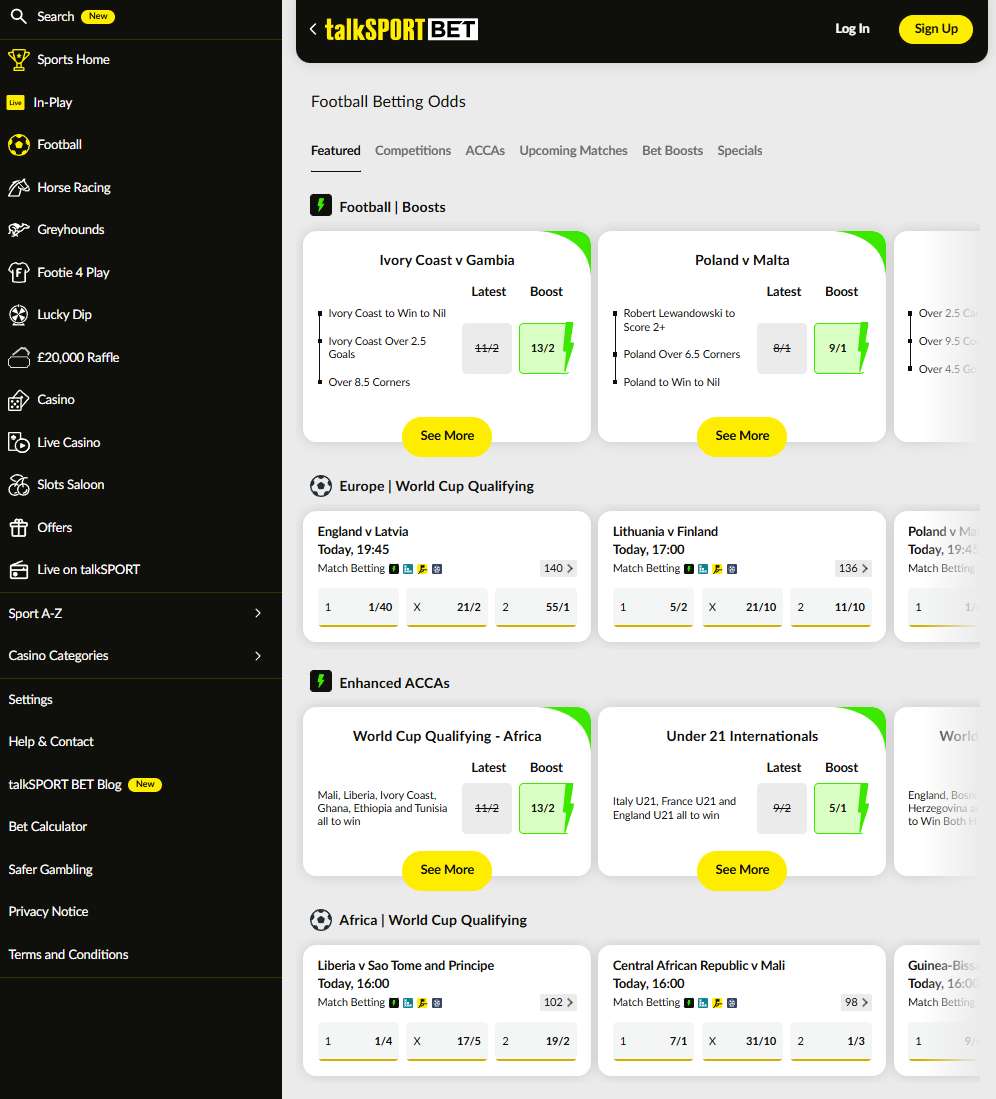Open Sports Home trophy icon
Viewport: 996px width, 1099px height.
(x=19, y=60)
